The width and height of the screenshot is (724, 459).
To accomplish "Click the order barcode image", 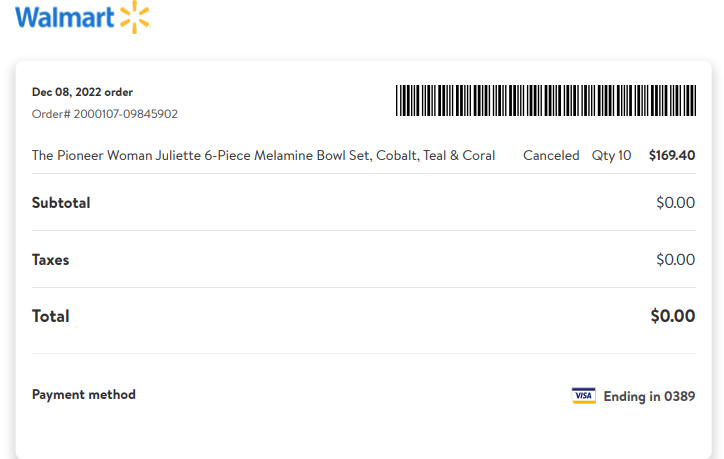I will 546,100.
